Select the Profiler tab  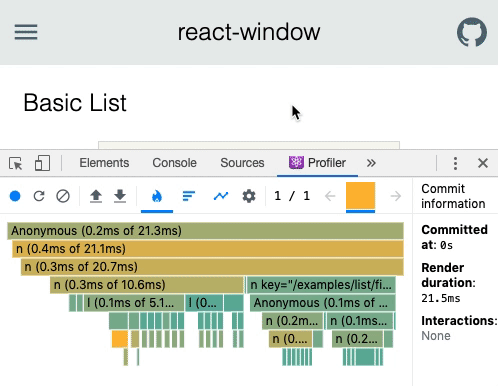point(317,163)
